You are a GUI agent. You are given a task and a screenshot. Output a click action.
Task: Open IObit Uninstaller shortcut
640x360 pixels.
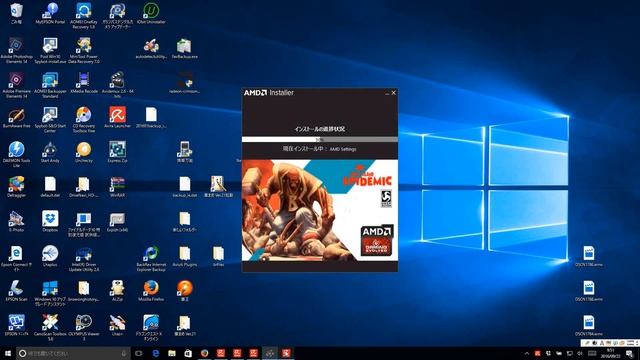click(x=151, y=13)
